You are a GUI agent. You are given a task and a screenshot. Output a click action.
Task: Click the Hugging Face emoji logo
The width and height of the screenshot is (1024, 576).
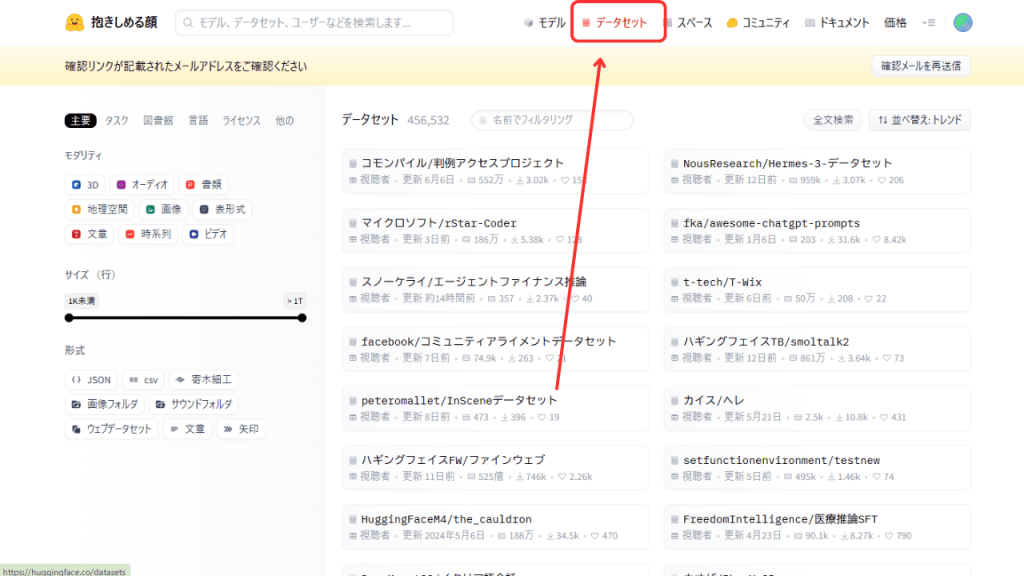coord(74,23)
